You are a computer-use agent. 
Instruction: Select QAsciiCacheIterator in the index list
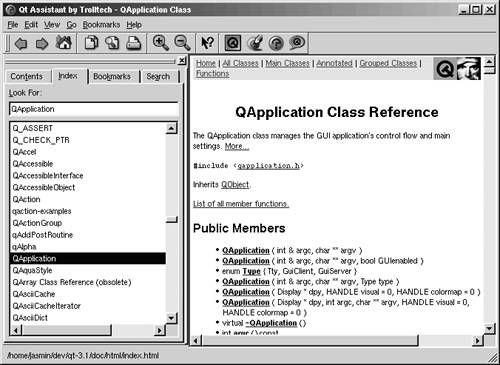pos(88,306)
